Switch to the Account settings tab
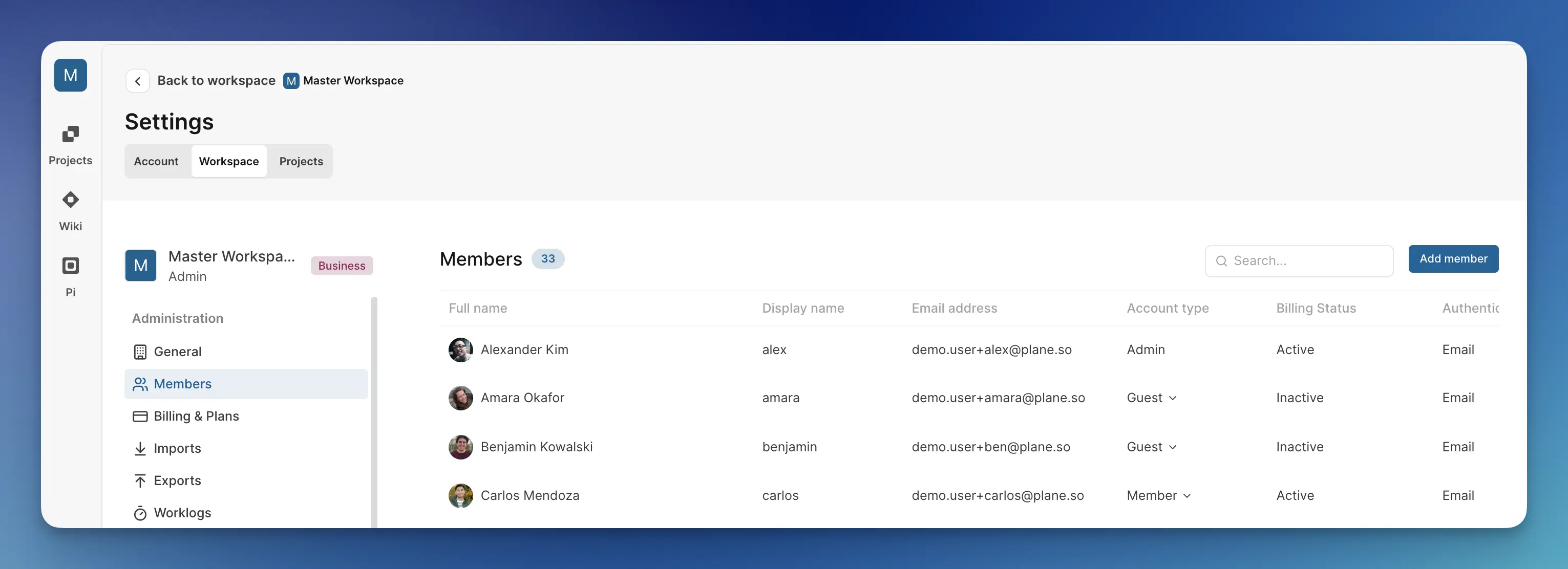Screen dimensions: 1568x569 (156, 161)
